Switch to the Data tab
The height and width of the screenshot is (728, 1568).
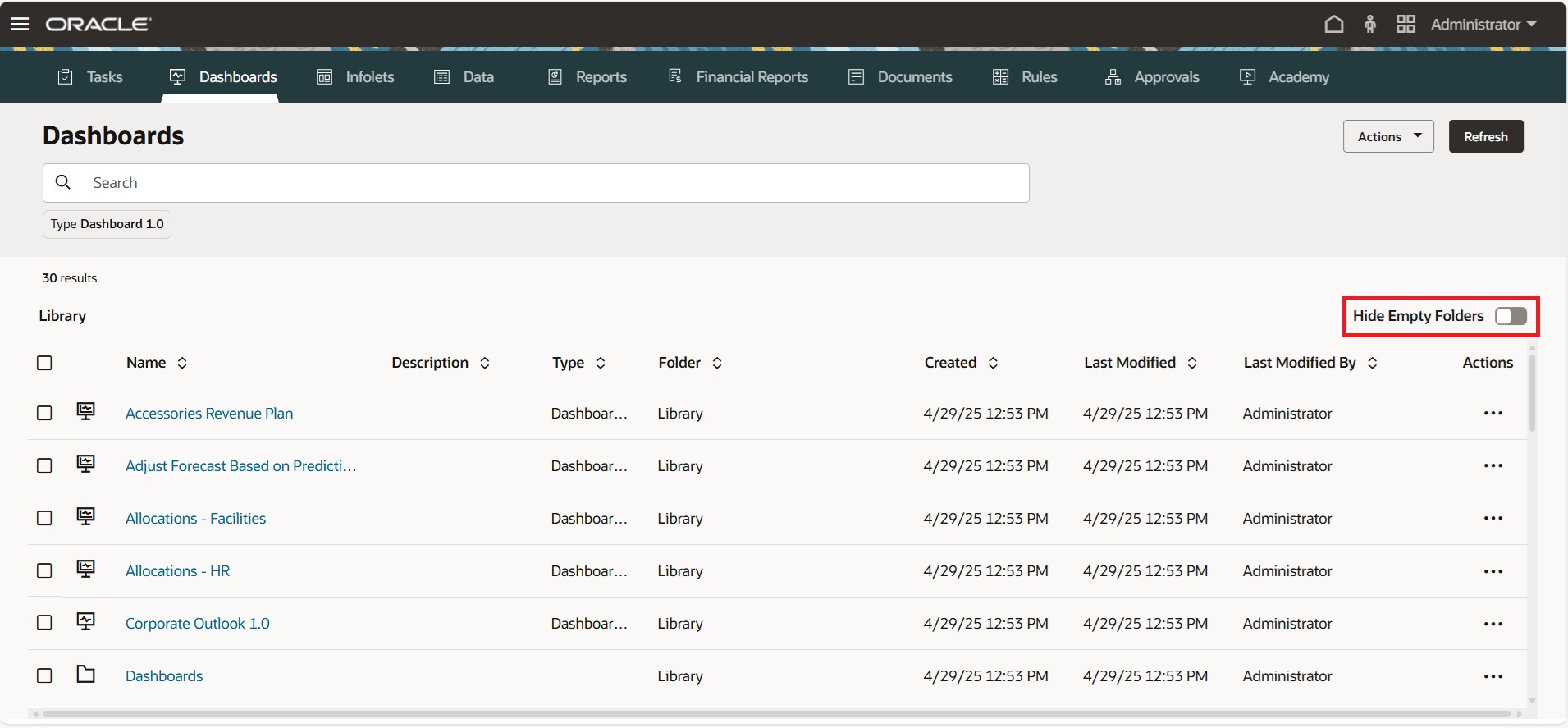point(464,76)
